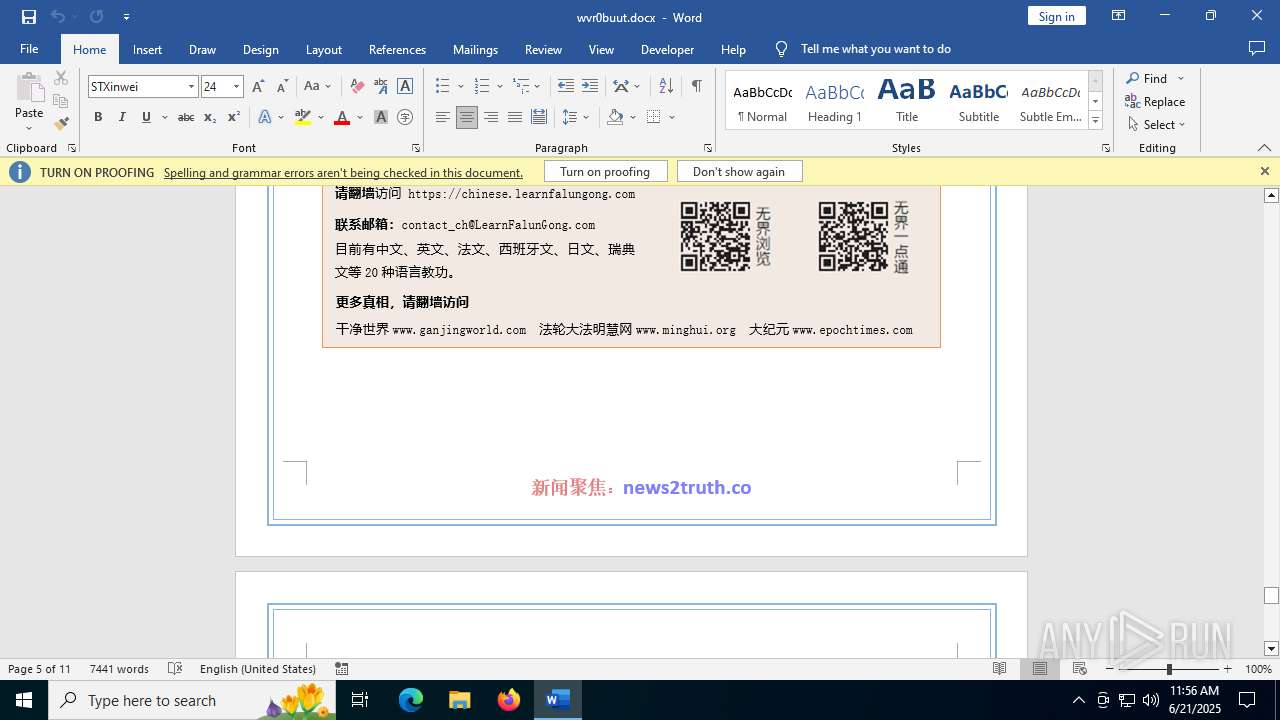Click the Turn on proofing button
The height and width of the screenshot is (720, 1280).
pyautogui.click(x=605, y=172)
